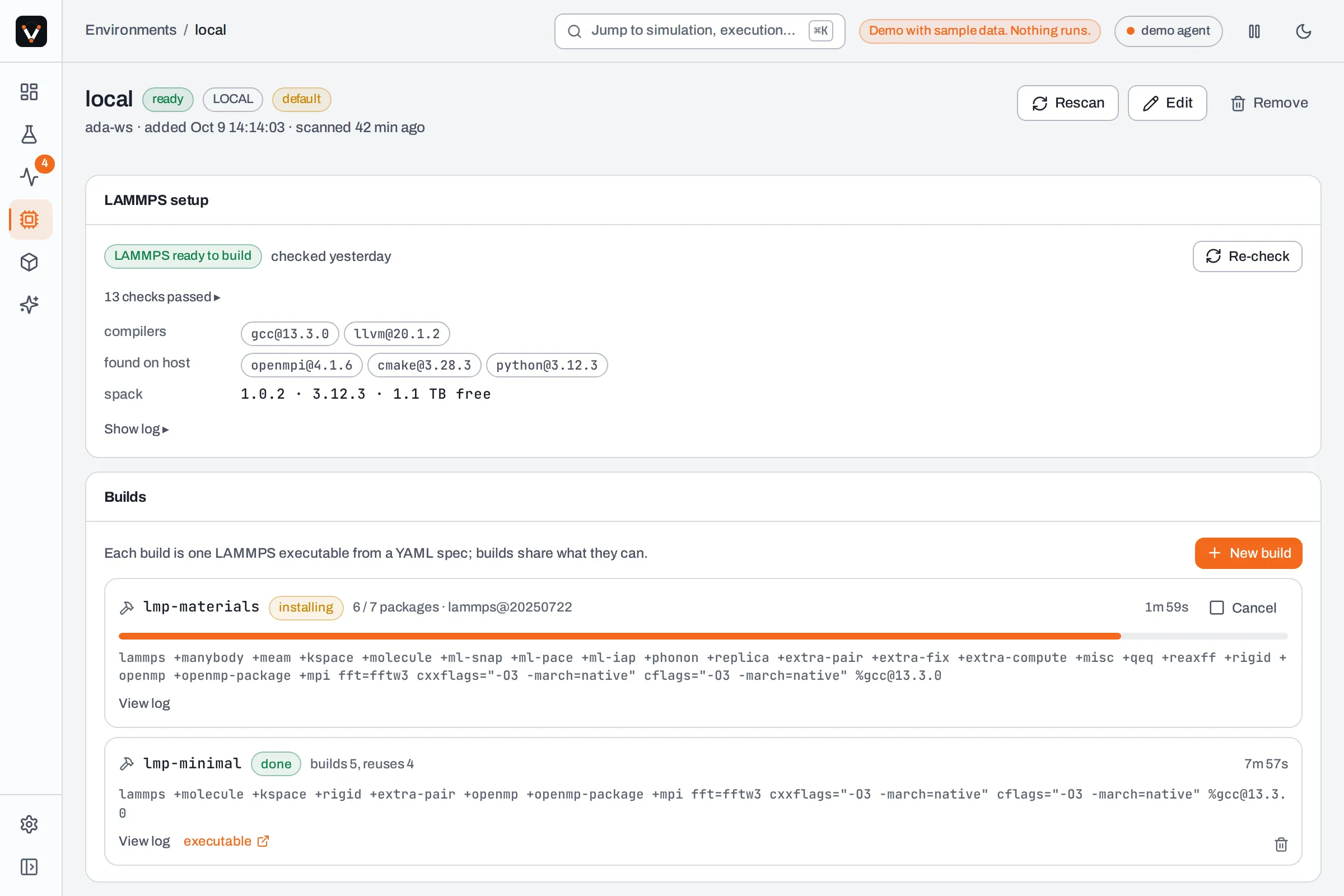The image size is (1344, 896).
Task: View log for lmp-materials build
Action: tap(144, 703)
